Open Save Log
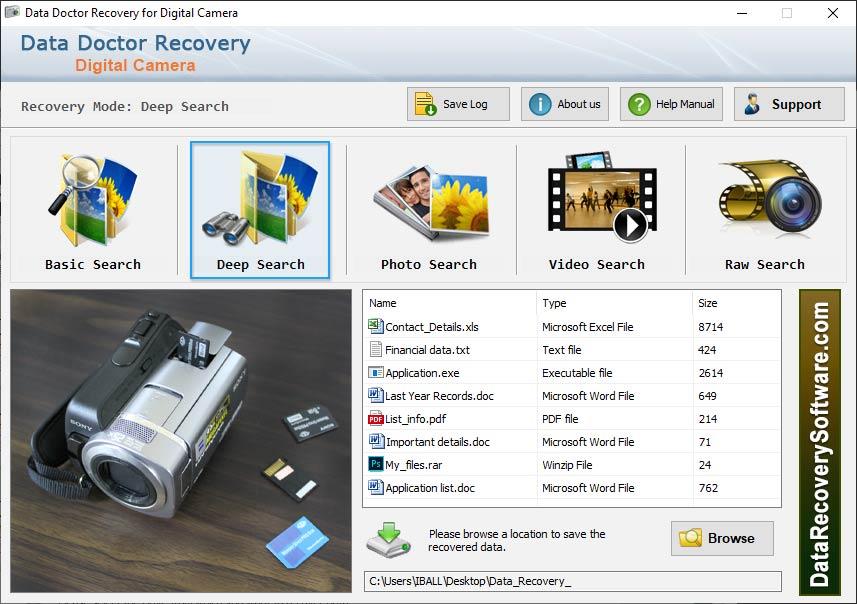Image resolution: width=857 pixels, height=604 pixels. pyautogui.click(x=458, y=104)
